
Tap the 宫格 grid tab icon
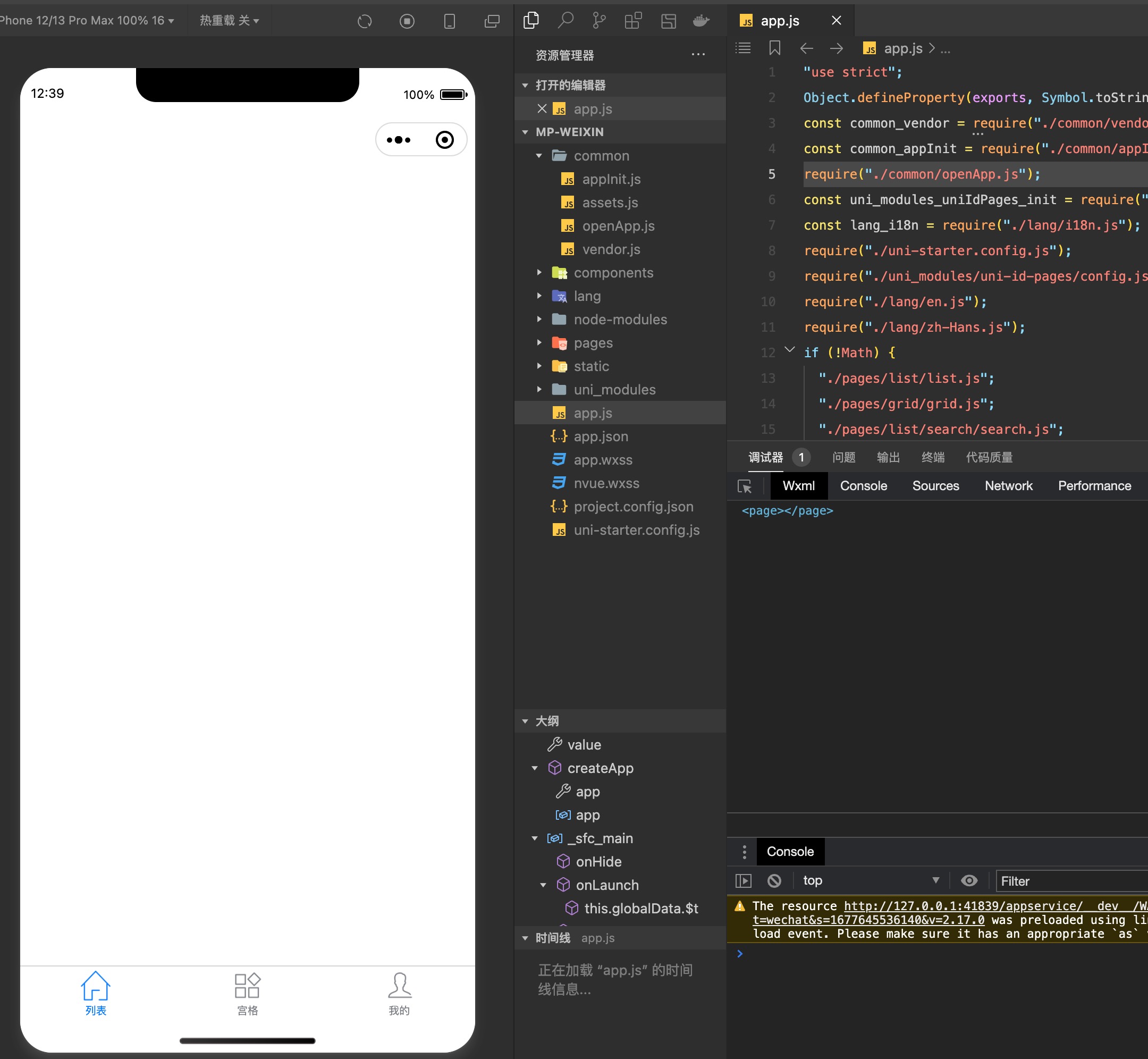click(x=248, y=986)
